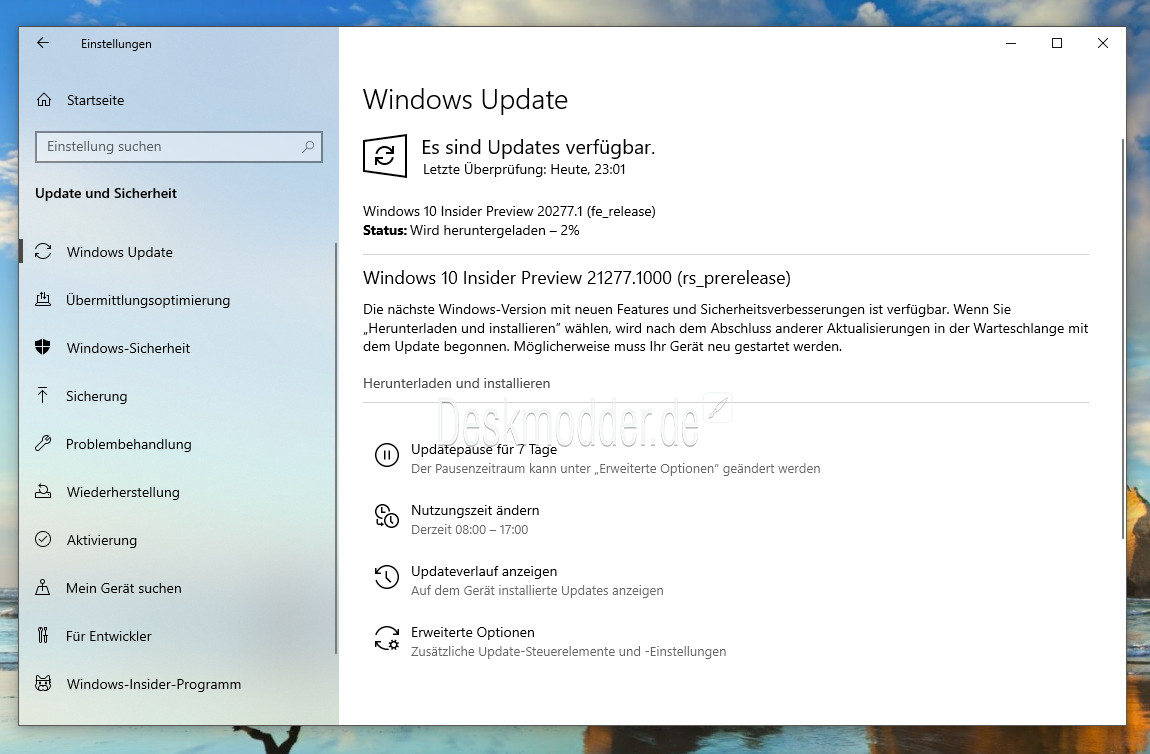This screenshot has width=1150, height=754.
Task: Click the search magnifier icon
Action: pos(308,147)
